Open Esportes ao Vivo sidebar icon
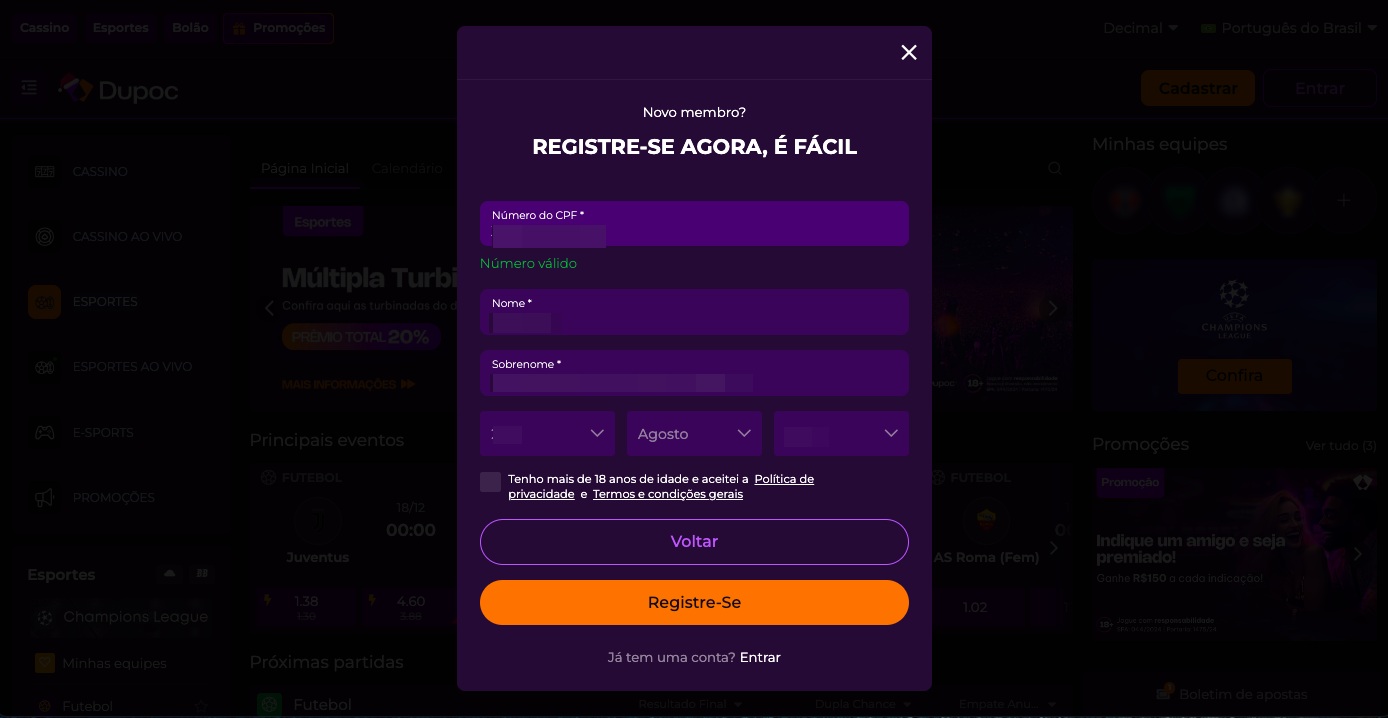Image resolution: width=1388 pixels, height=718 pixels. tap(45, 367)
